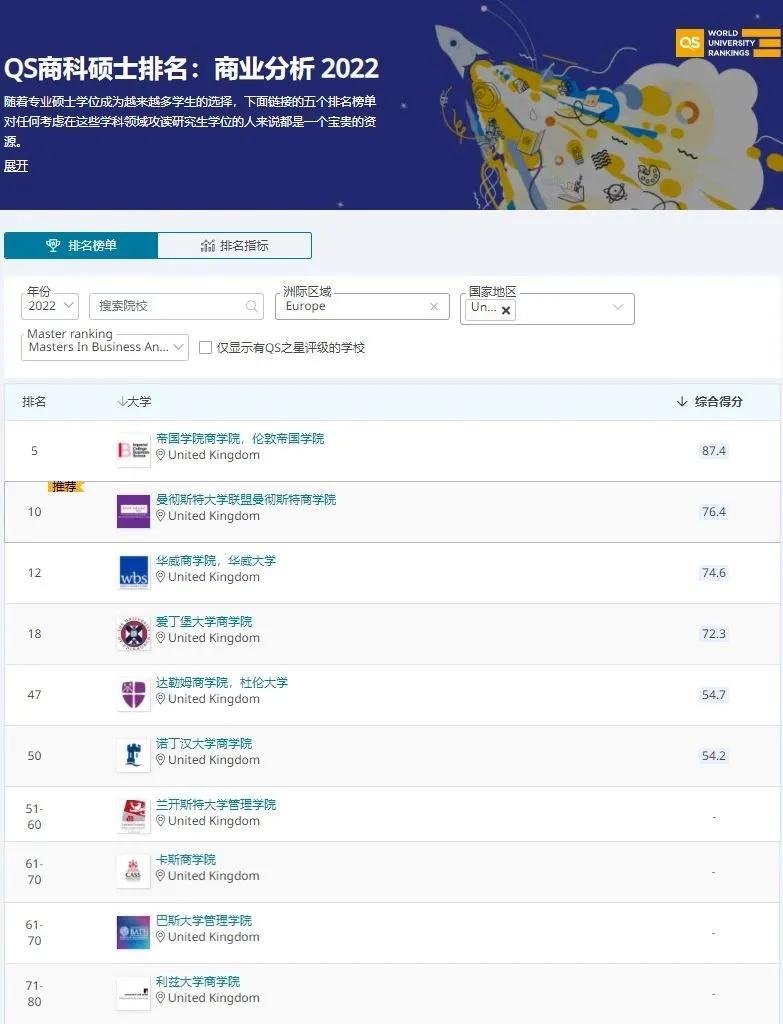Click the wbs Warwick logo
This screenshot has height=1024, width=783.
point(133,572)
